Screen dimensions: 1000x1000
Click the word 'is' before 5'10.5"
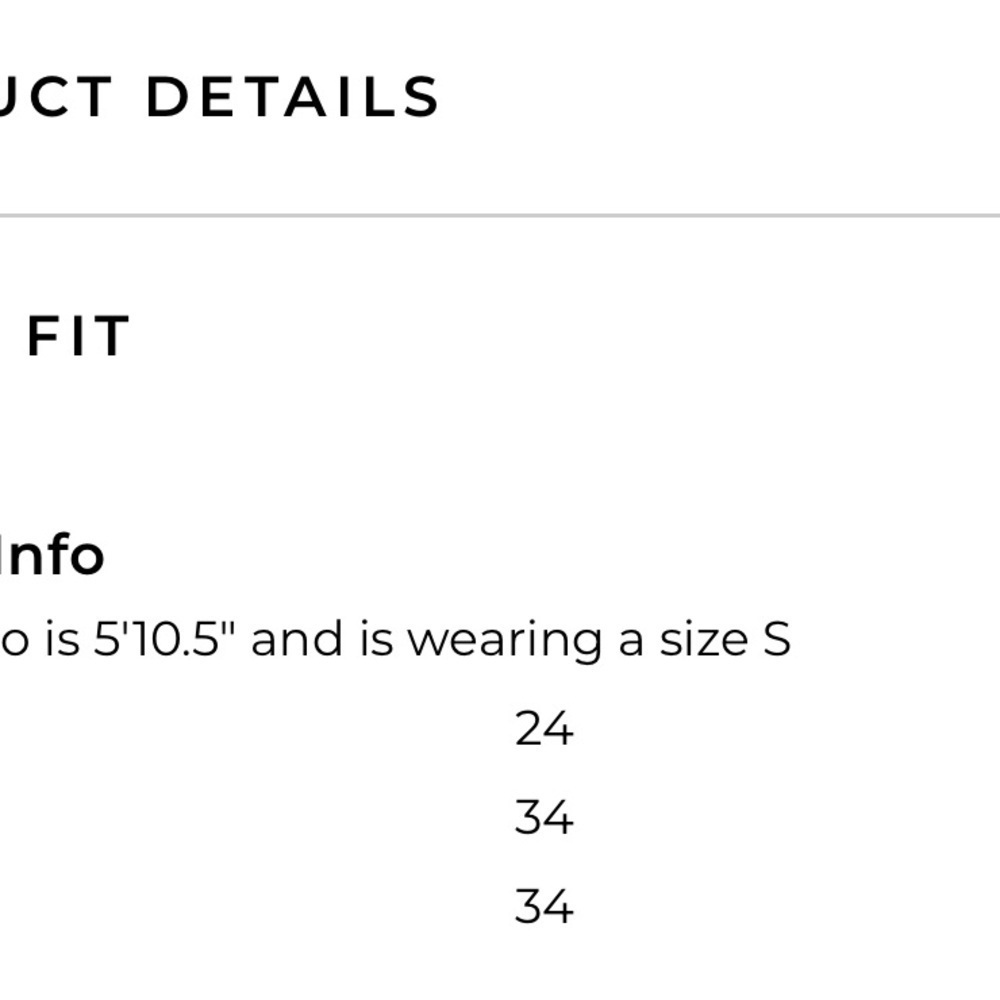(x=62, y=638)
